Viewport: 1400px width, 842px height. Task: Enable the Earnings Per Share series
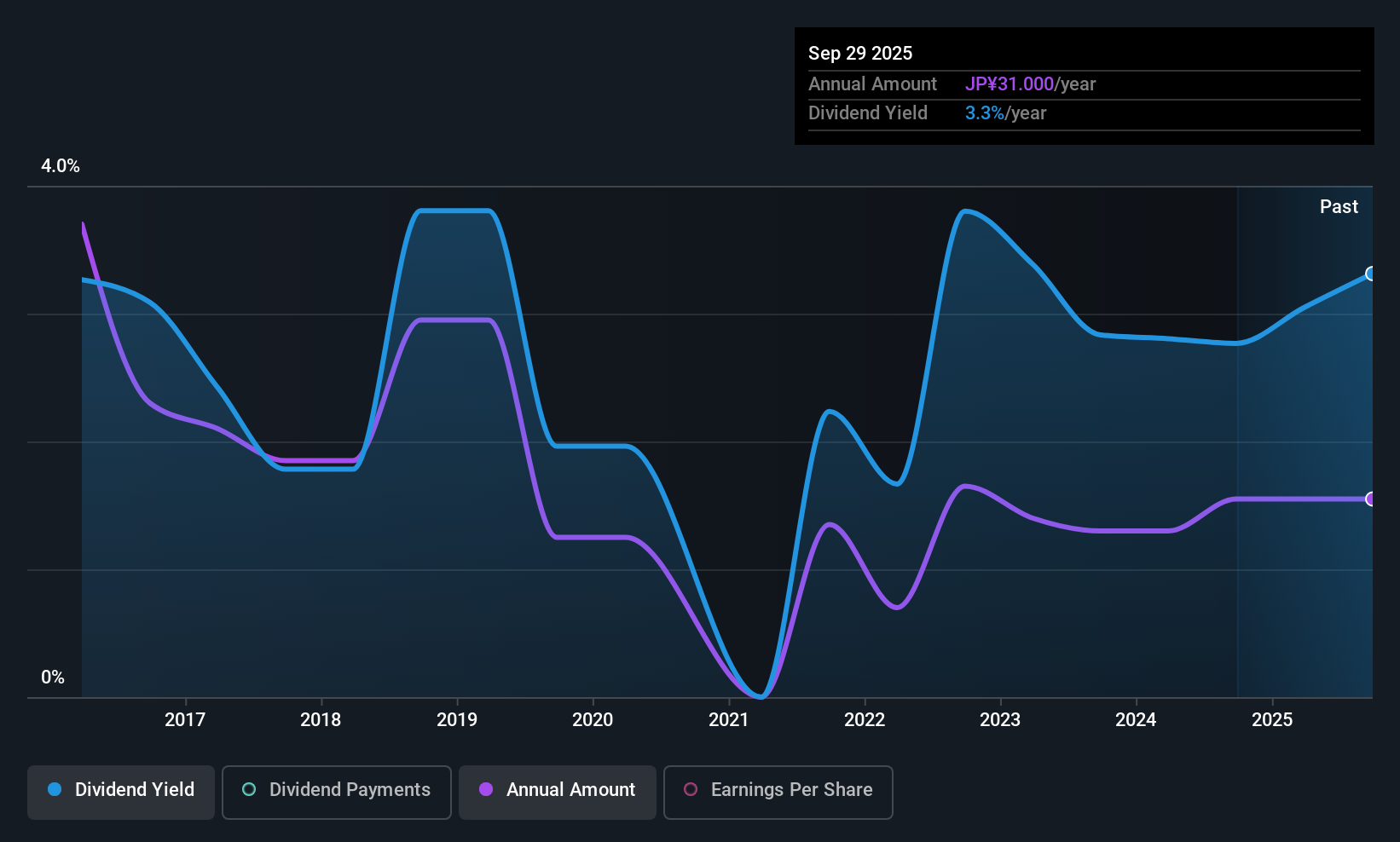tap(778, 792)
